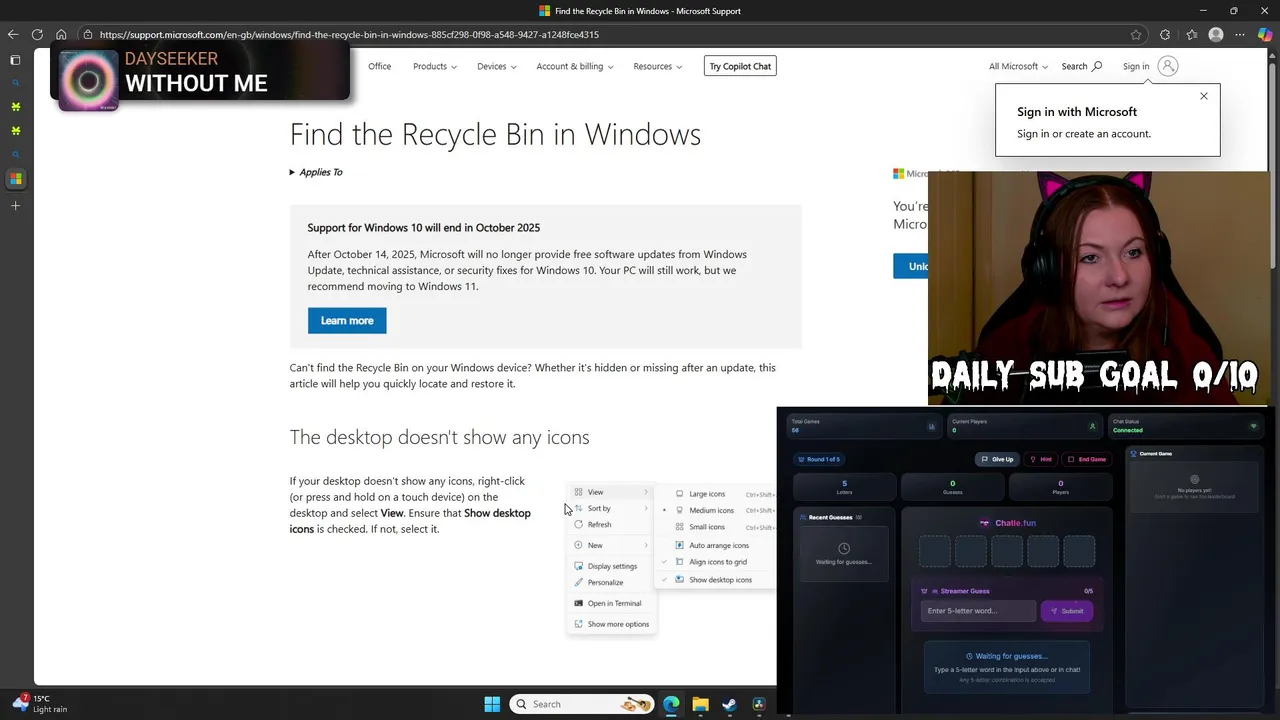Viewport: 1280px width, 720px height.
Task: Click Open in Terminal in the context menu image
Action: tap(614, 603)
